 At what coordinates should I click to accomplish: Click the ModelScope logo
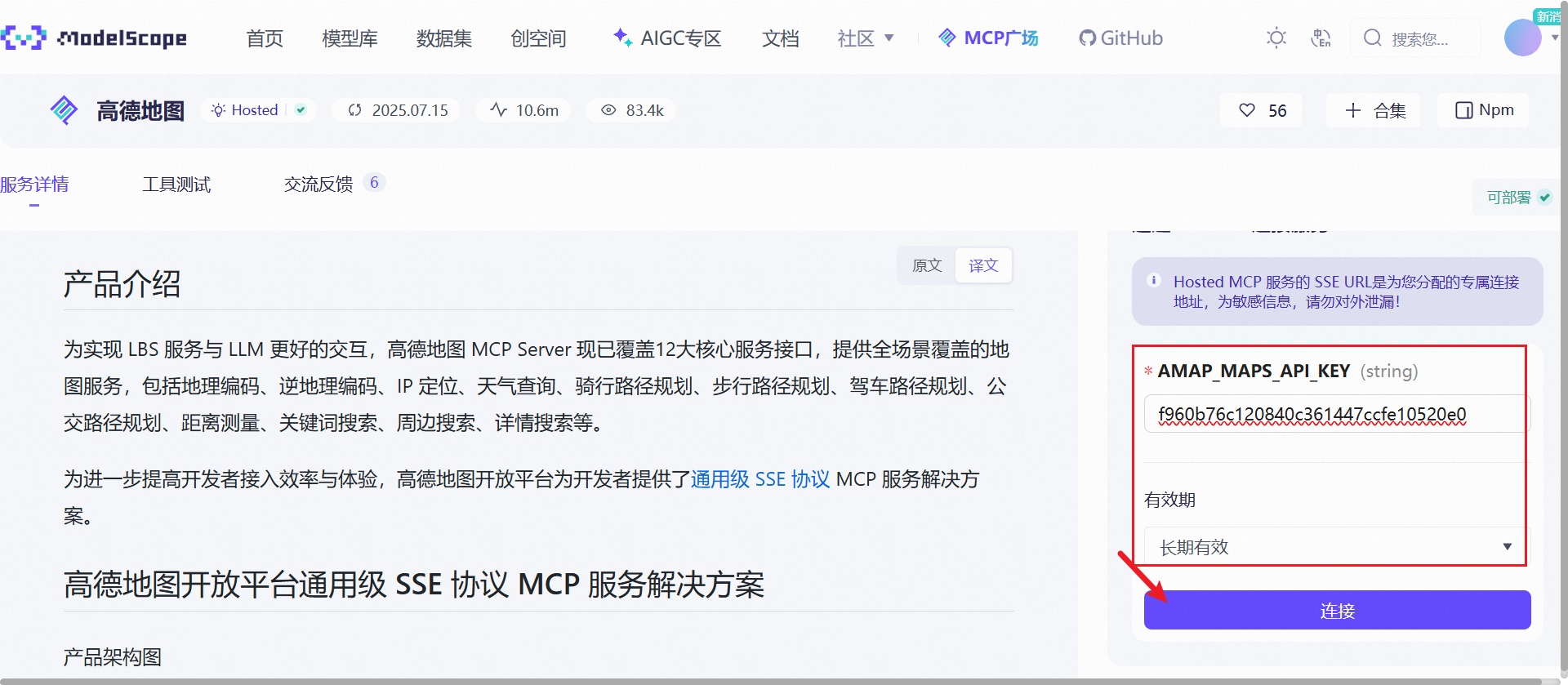point(94,38)
